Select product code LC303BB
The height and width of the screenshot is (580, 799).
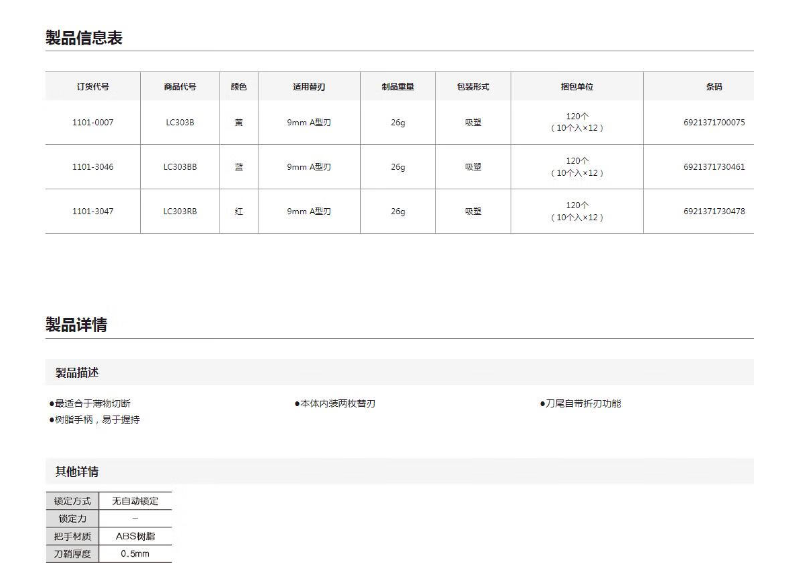click(x=180, y=167)
